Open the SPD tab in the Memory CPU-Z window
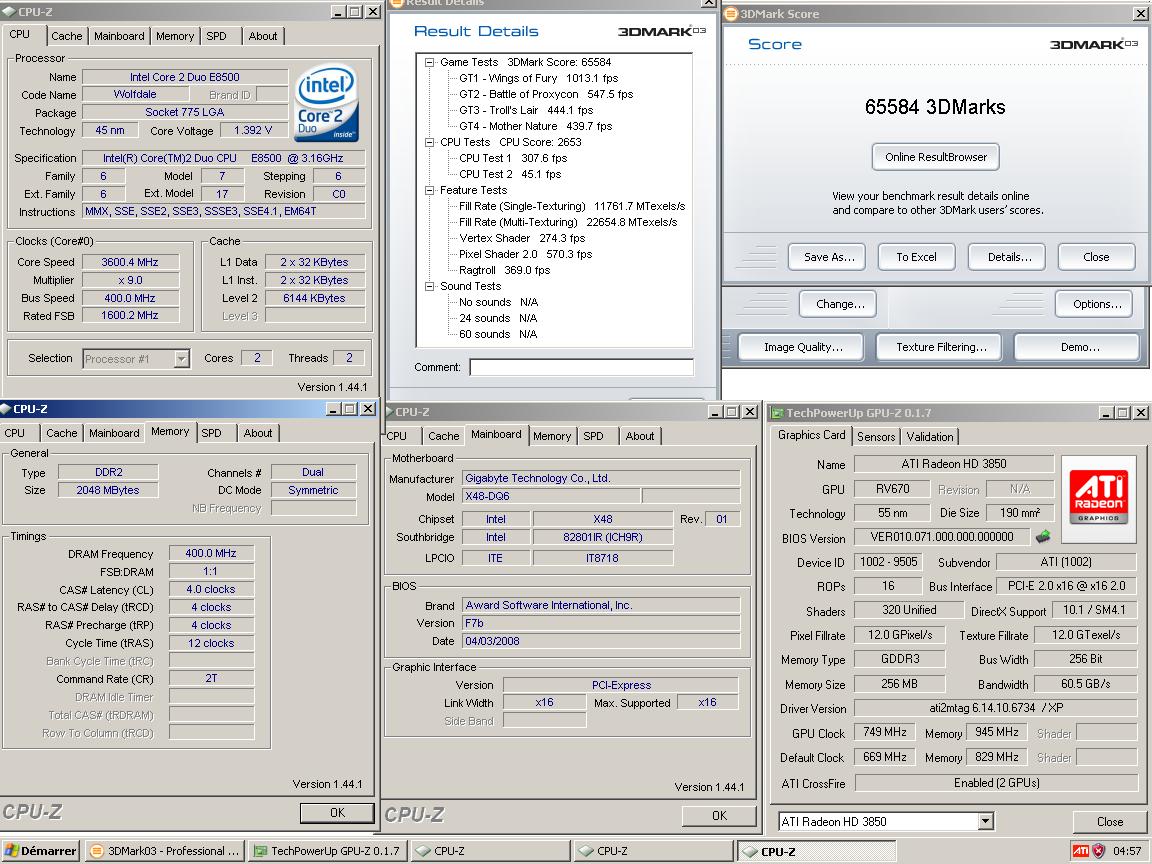The image size is (1152, 864). pos(212,433)
